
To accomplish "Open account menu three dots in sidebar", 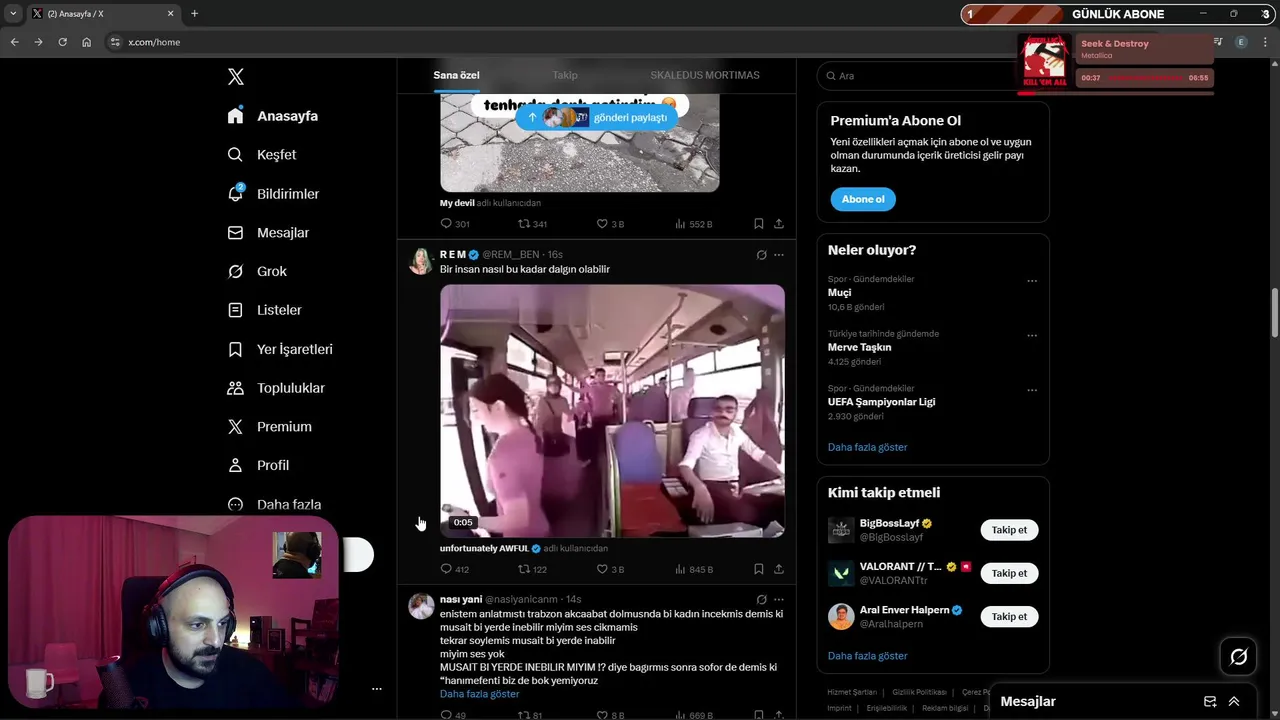I will click(x=377, y=689).
